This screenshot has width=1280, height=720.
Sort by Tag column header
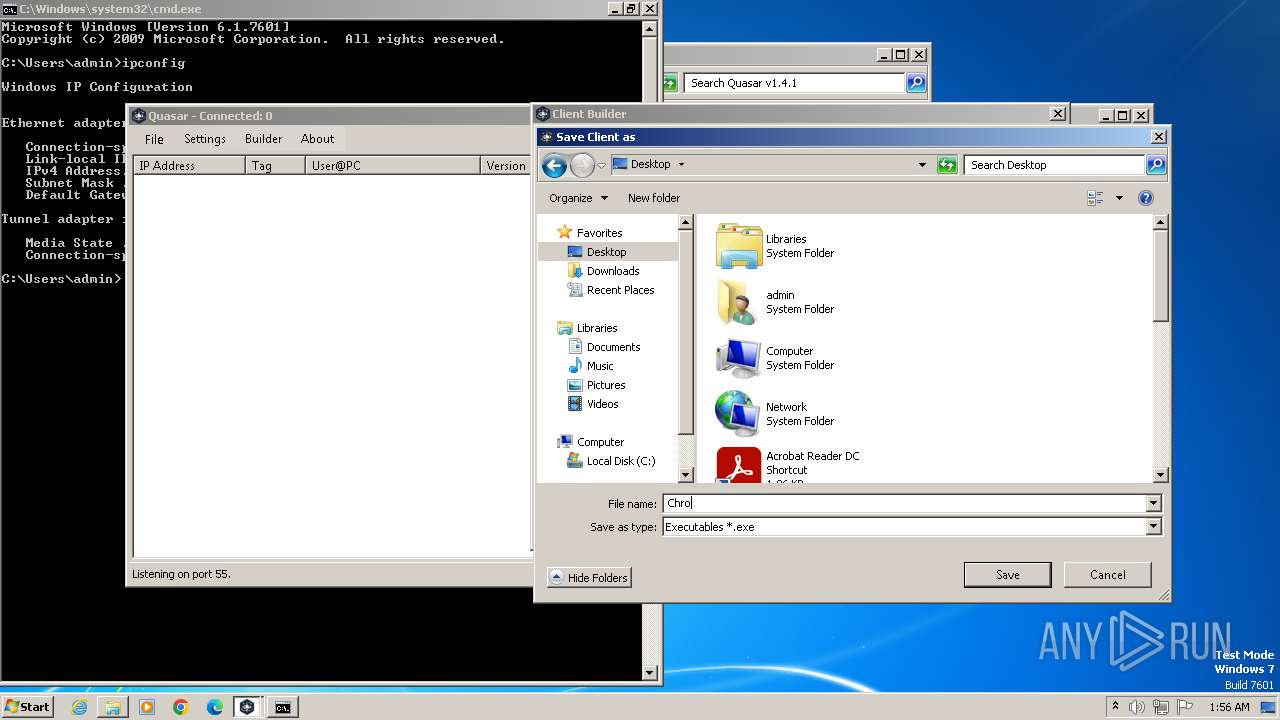275,166
